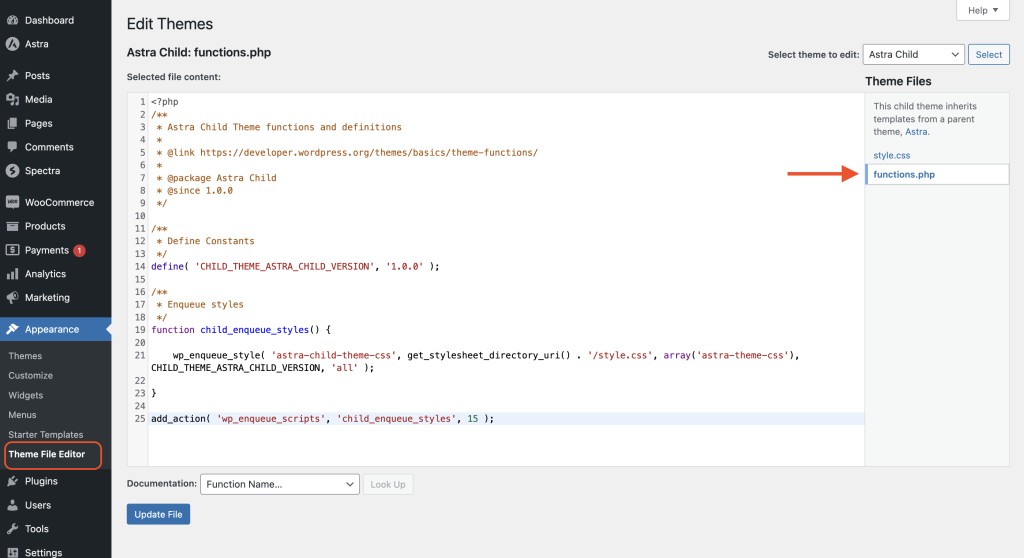
Task: Click the Spectra logo icon
Action: pyautogui.click(x=12, y=171)
